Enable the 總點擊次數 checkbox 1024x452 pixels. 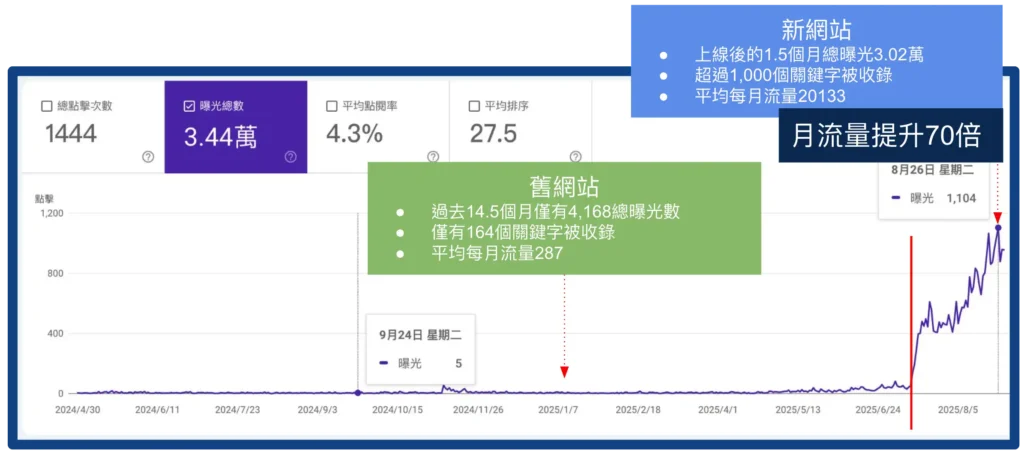pyautogui.click(x=47, y=106)
